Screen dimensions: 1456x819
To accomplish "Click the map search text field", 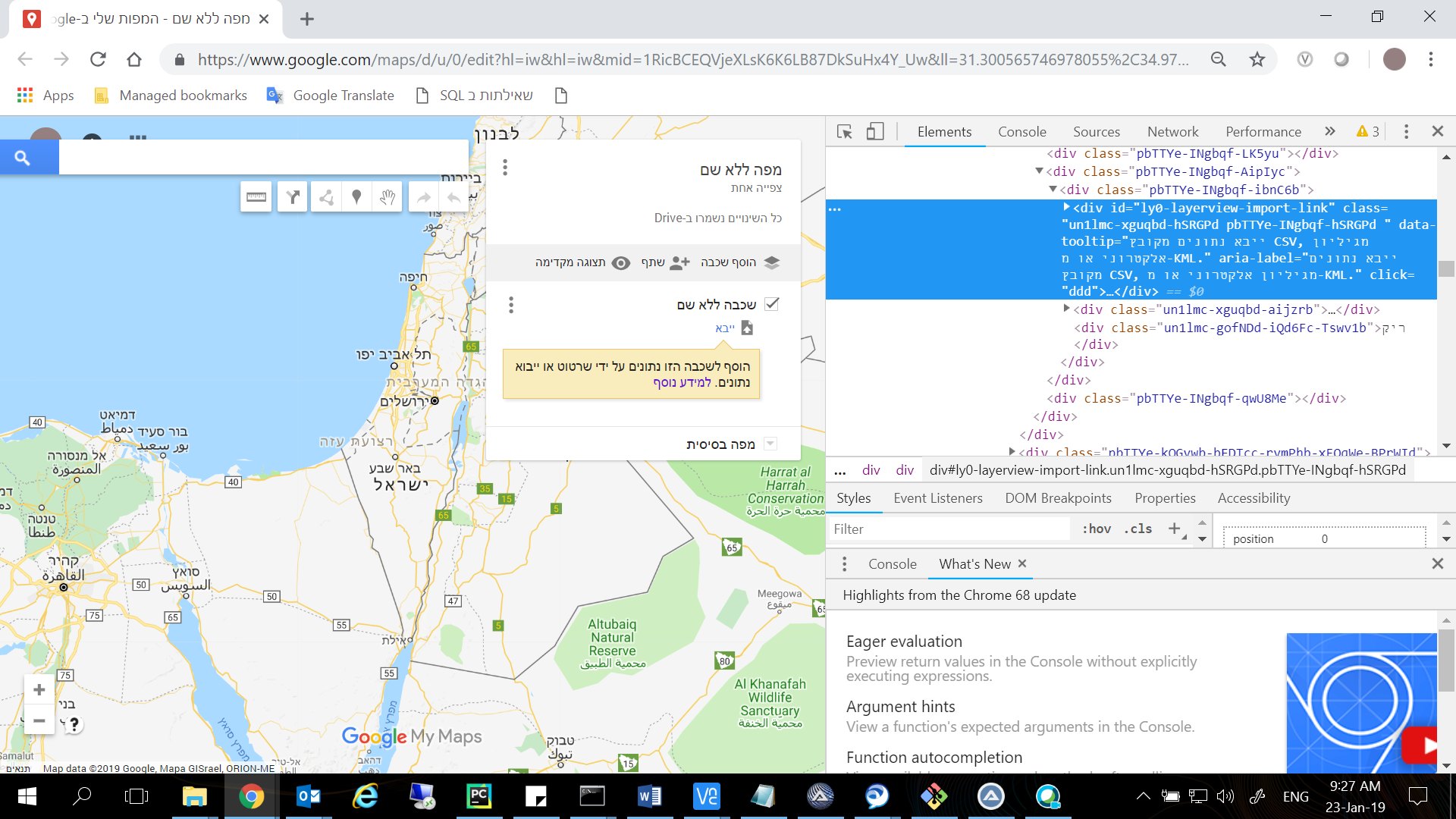I will coord(264,158).
